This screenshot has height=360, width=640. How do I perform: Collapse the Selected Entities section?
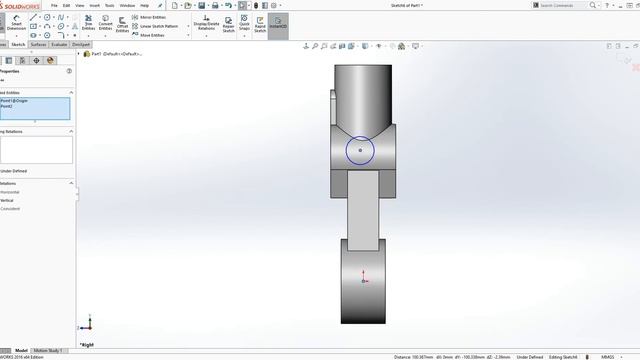[x=71, y=93]
